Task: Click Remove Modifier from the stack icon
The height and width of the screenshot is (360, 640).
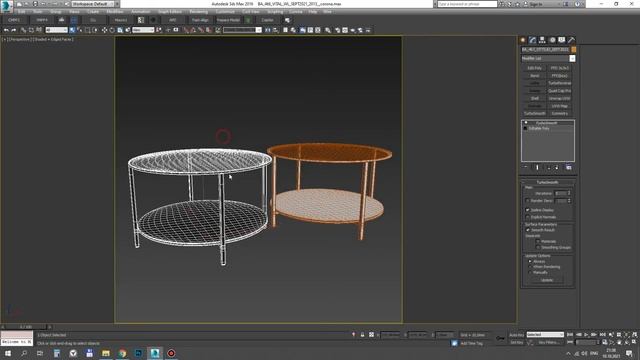Action: [x=557, y=167]
